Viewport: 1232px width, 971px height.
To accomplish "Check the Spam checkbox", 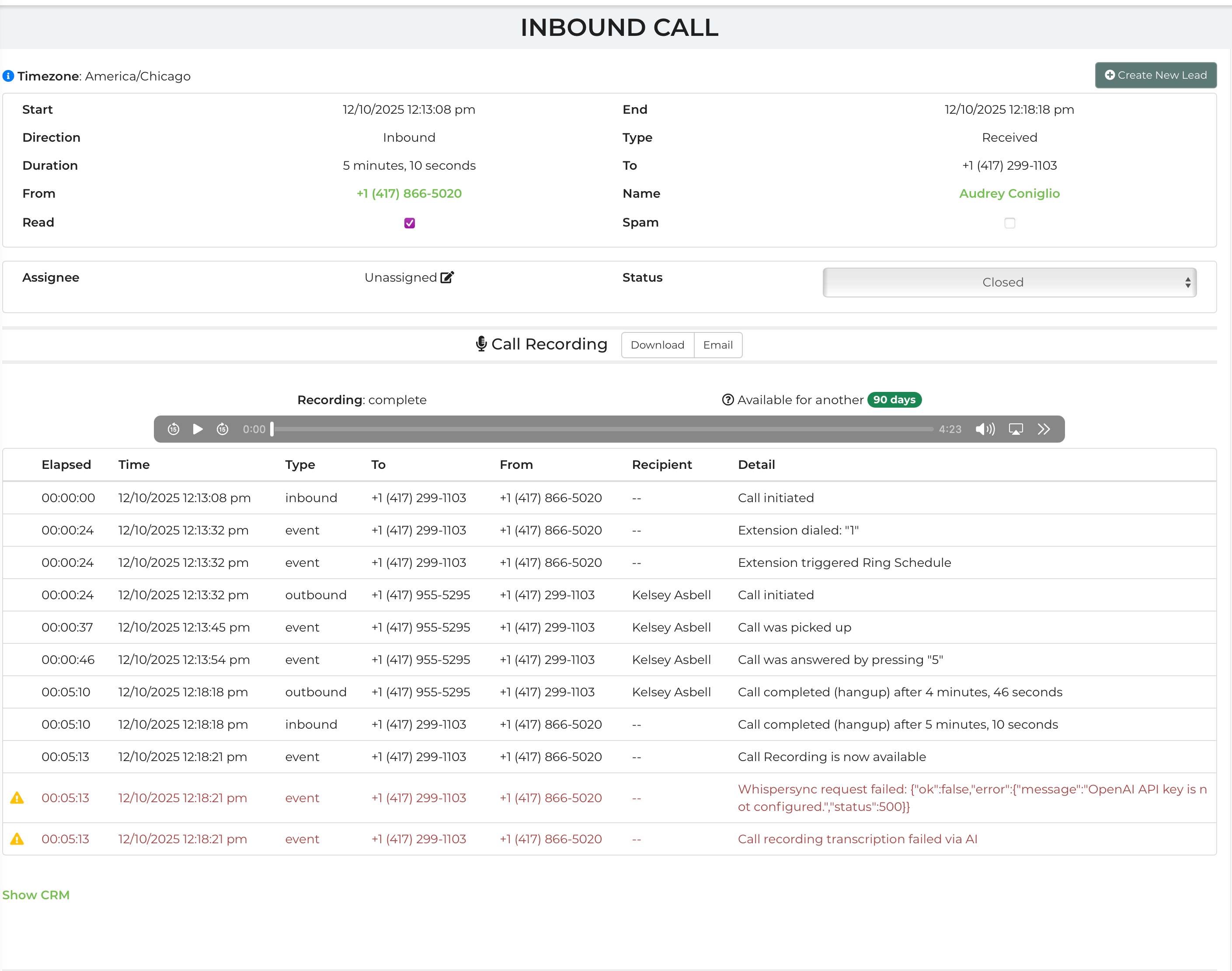I will 1009,223.
